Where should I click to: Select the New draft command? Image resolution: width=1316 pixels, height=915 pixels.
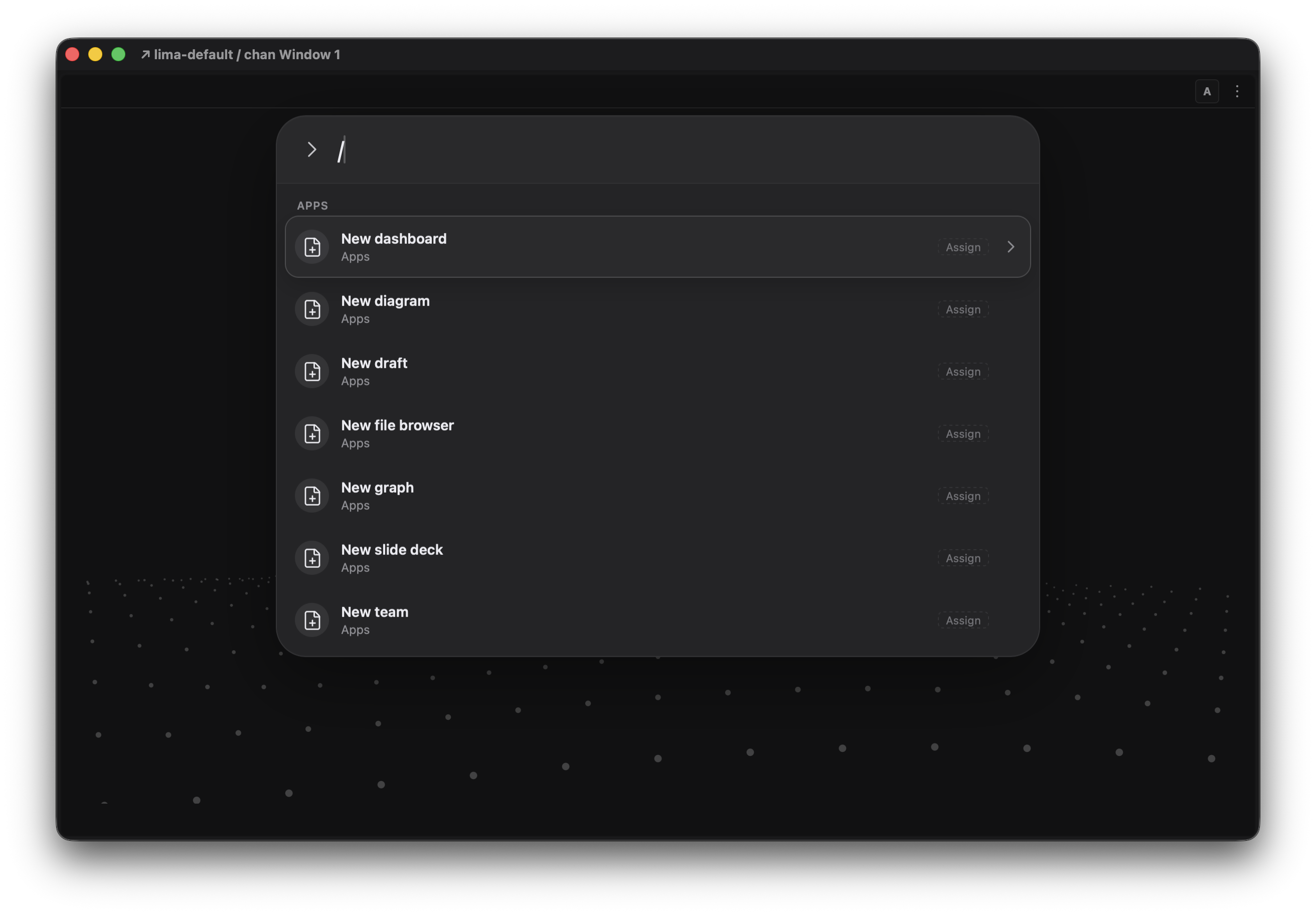click(x=657, y=372)
